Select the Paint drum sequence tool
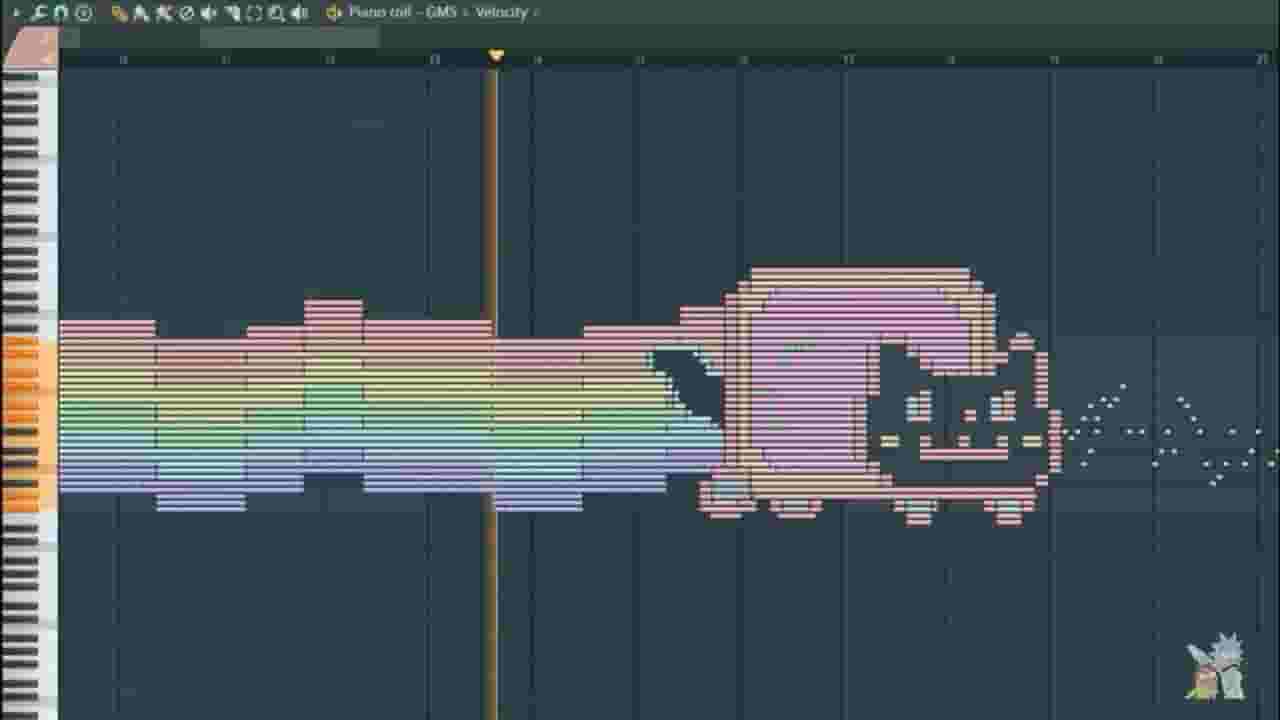Viewport: 1280px width, 720px height. [x=164, y=13]
